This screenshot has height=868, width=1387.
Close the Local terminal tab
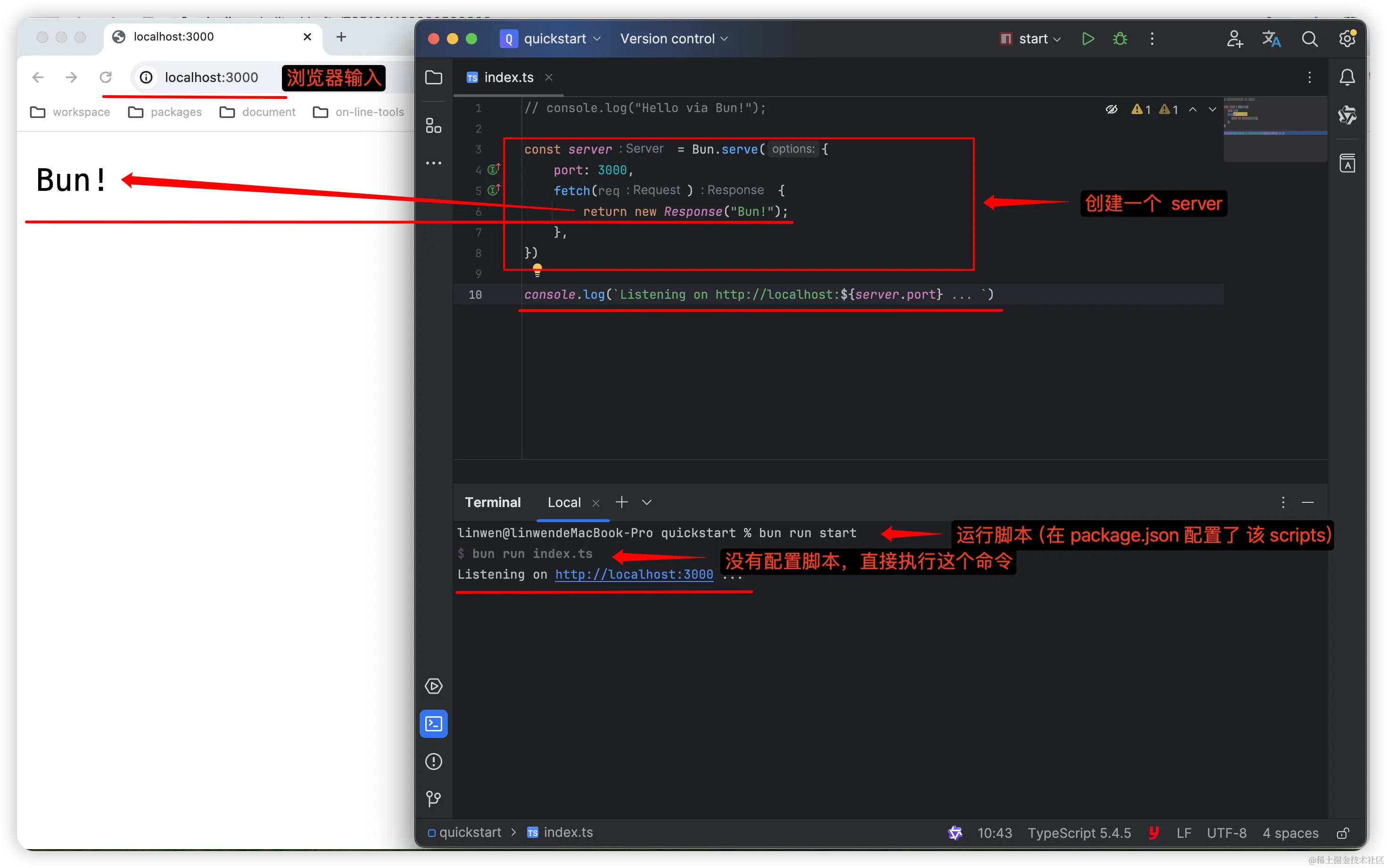(x=595, y=503)
